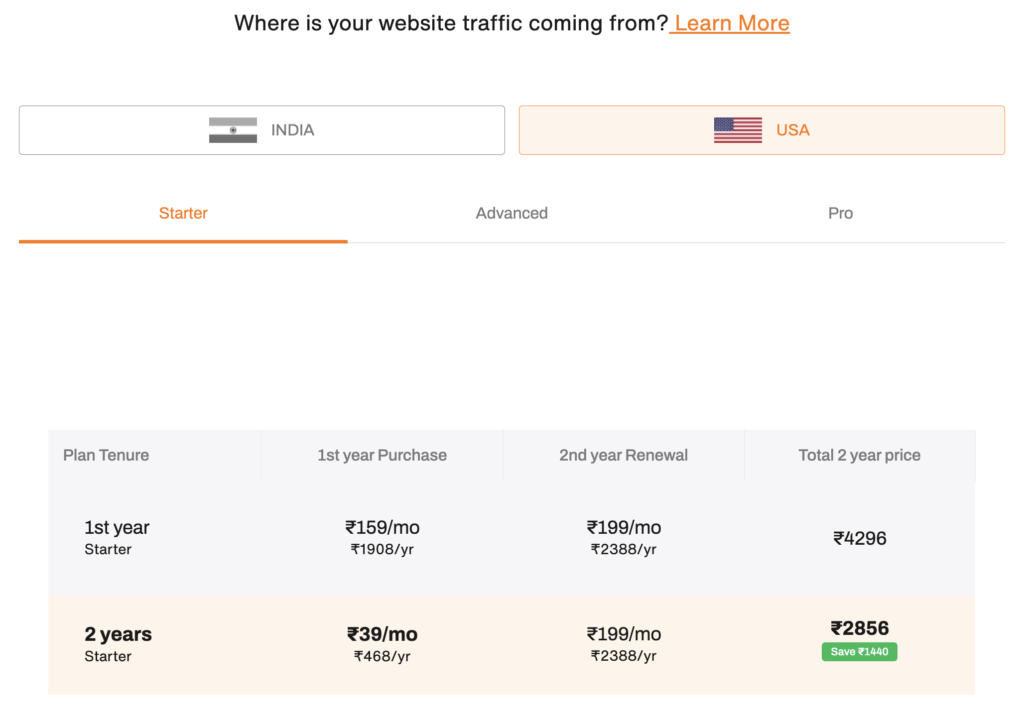1024x720 pixels.
Task: Switch to the Advanced plan tab
Action: (511, 213)
